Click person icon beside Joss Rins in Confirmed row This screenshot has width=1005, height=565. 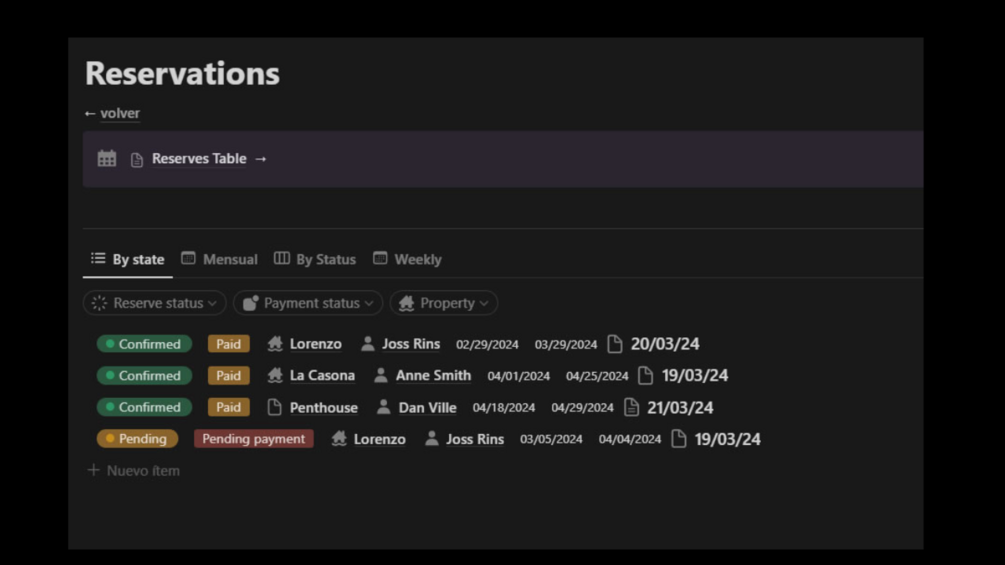[368, 343]
